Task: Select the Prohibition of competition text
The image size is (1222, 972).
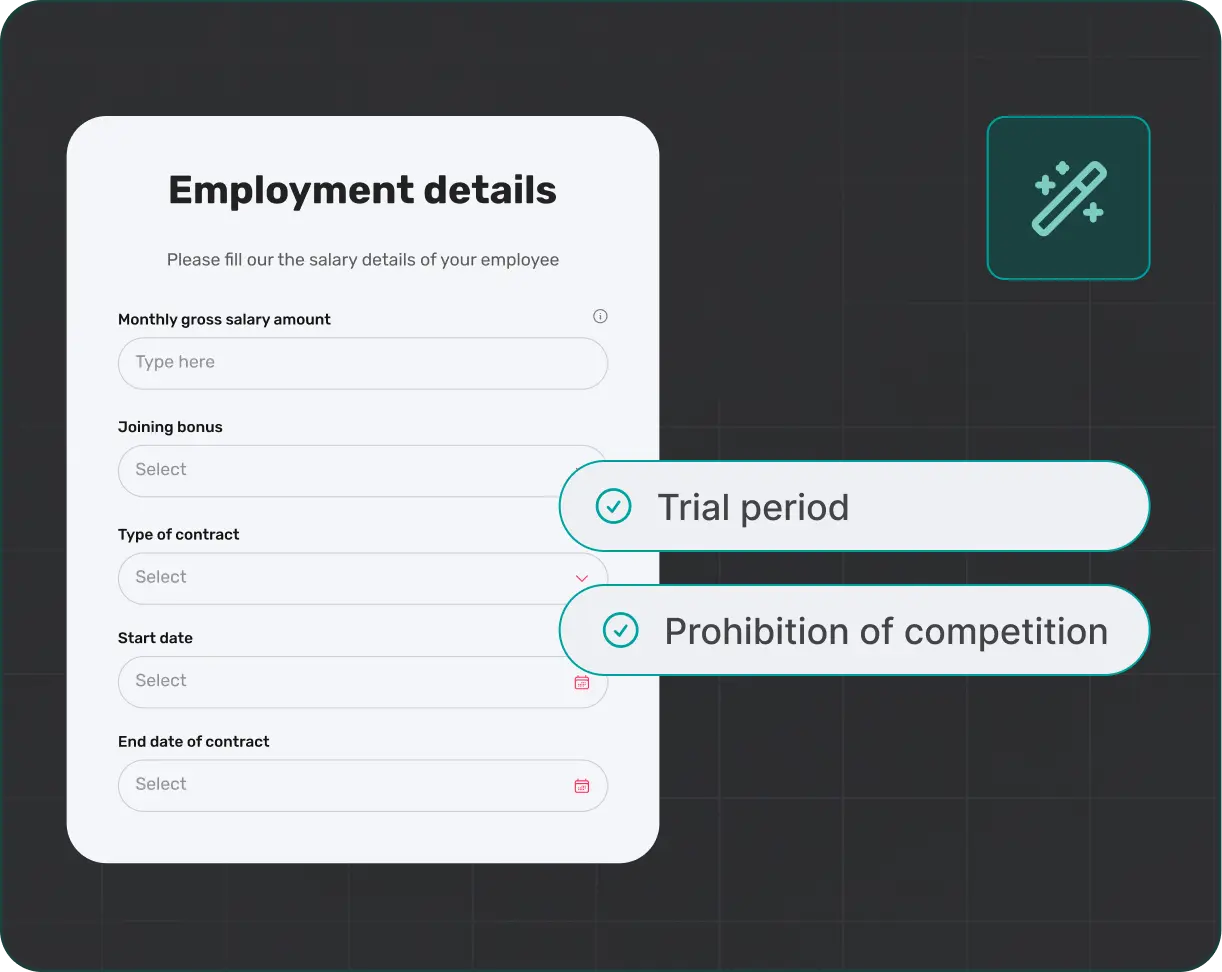Action: pos(886,631)
